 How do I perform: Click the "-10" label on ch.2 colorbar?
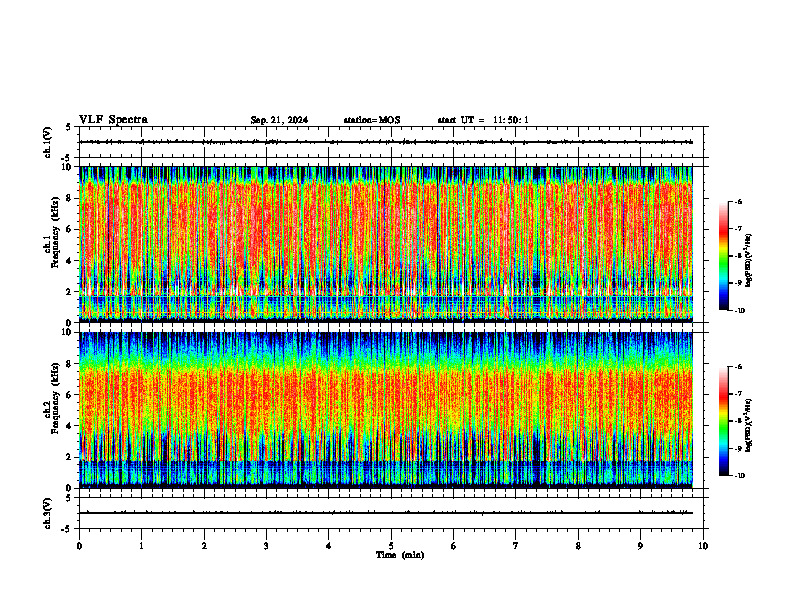tap(739, 476)
